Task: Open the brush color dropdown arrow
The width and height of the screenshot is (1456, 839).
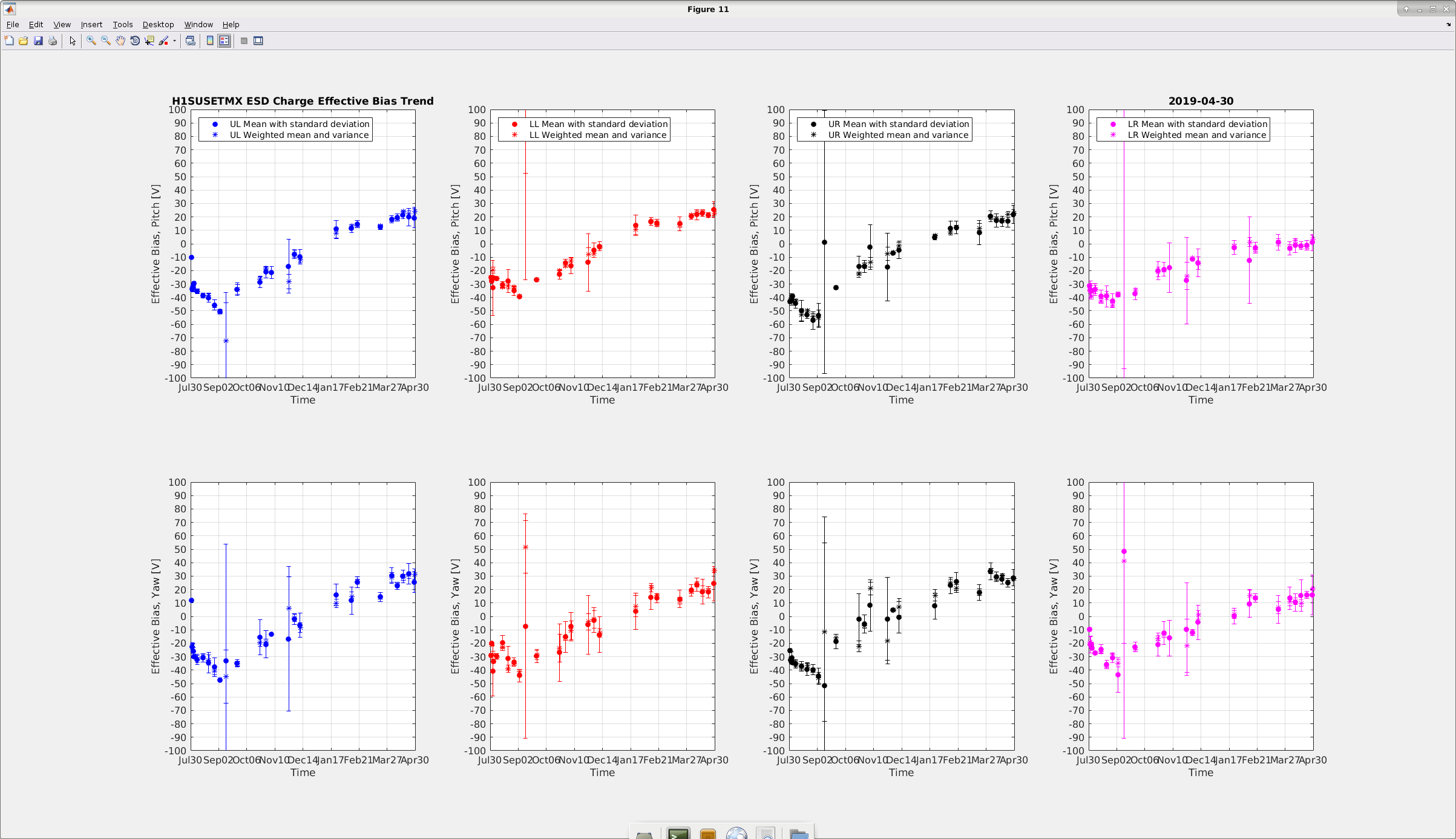Action: tap(174, 41)
